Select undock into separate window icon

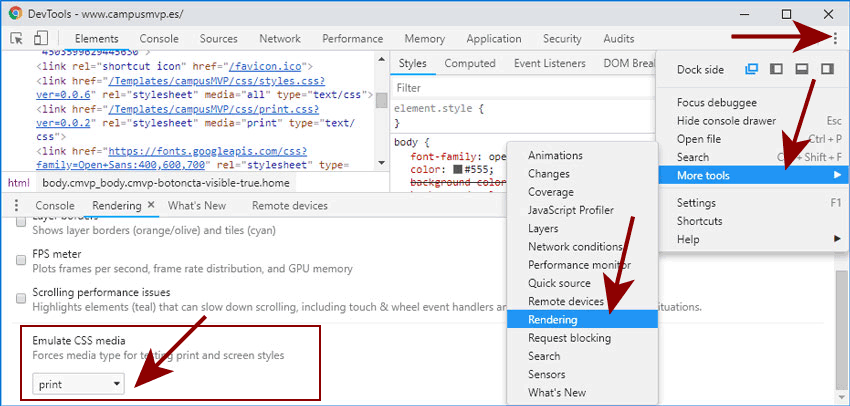tap(752, 69)
